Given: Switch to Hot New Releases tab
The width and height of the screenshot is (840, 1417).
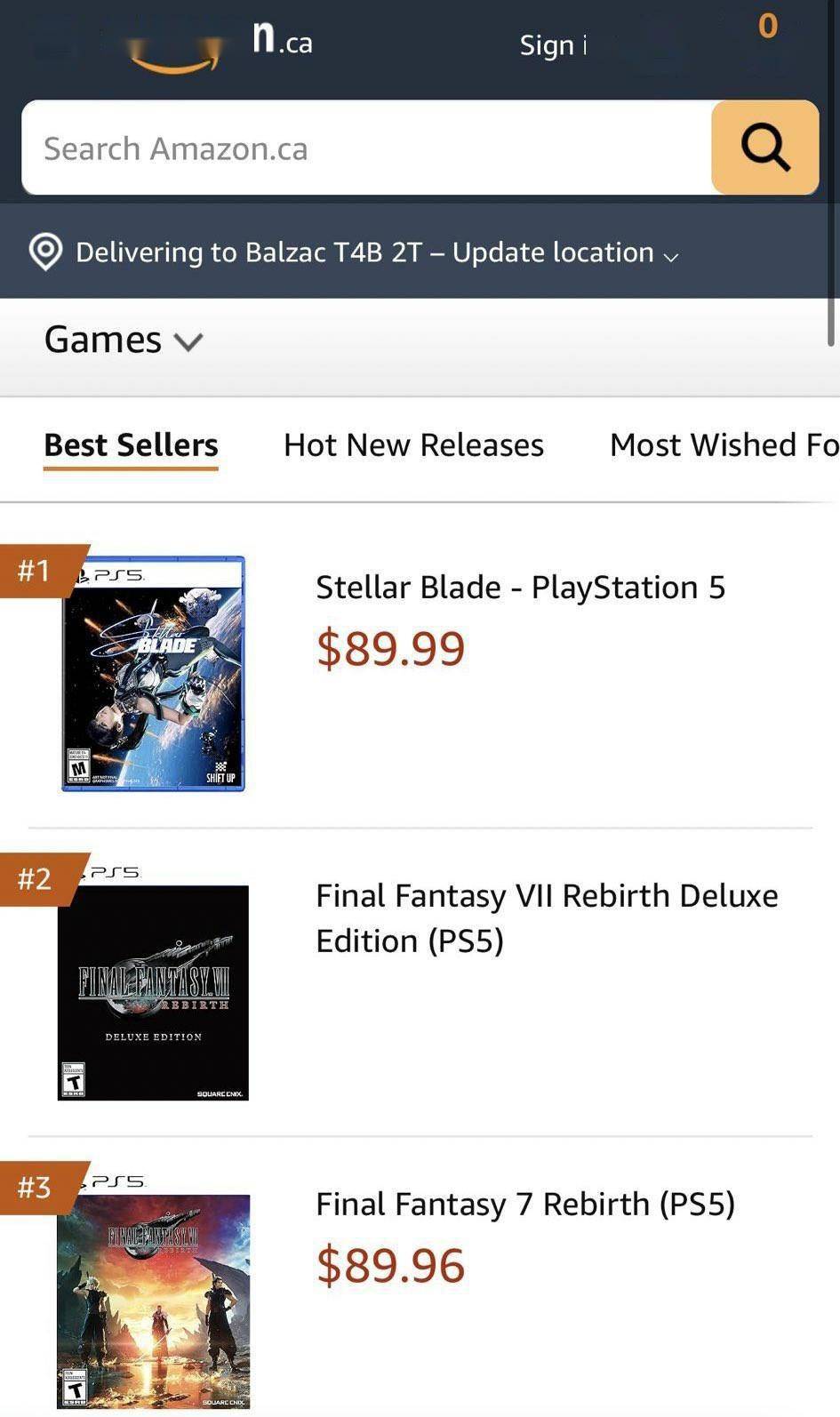Looking at the screenshot, I should [x=413, y=444].
